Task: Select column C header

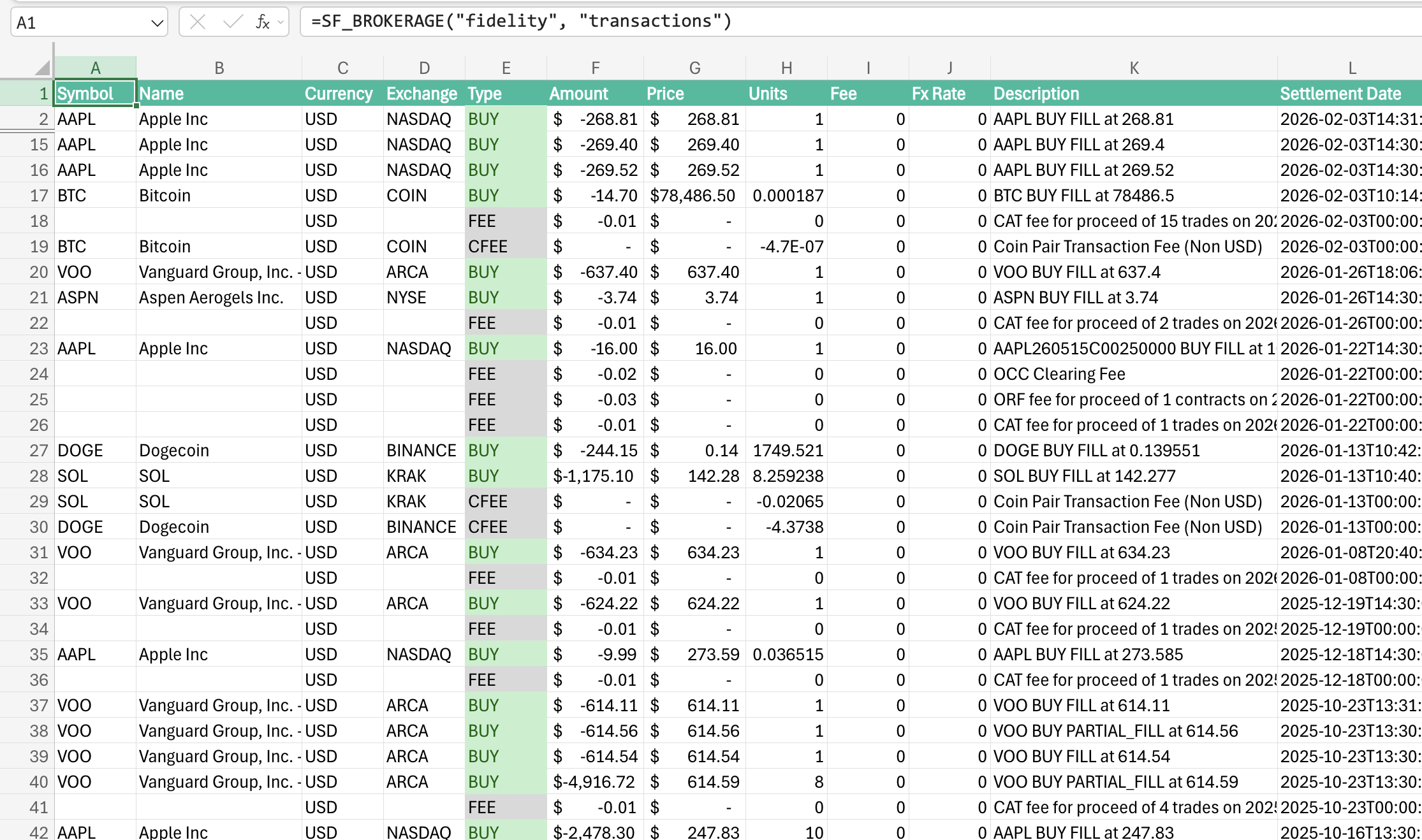Action: [342, 68]
